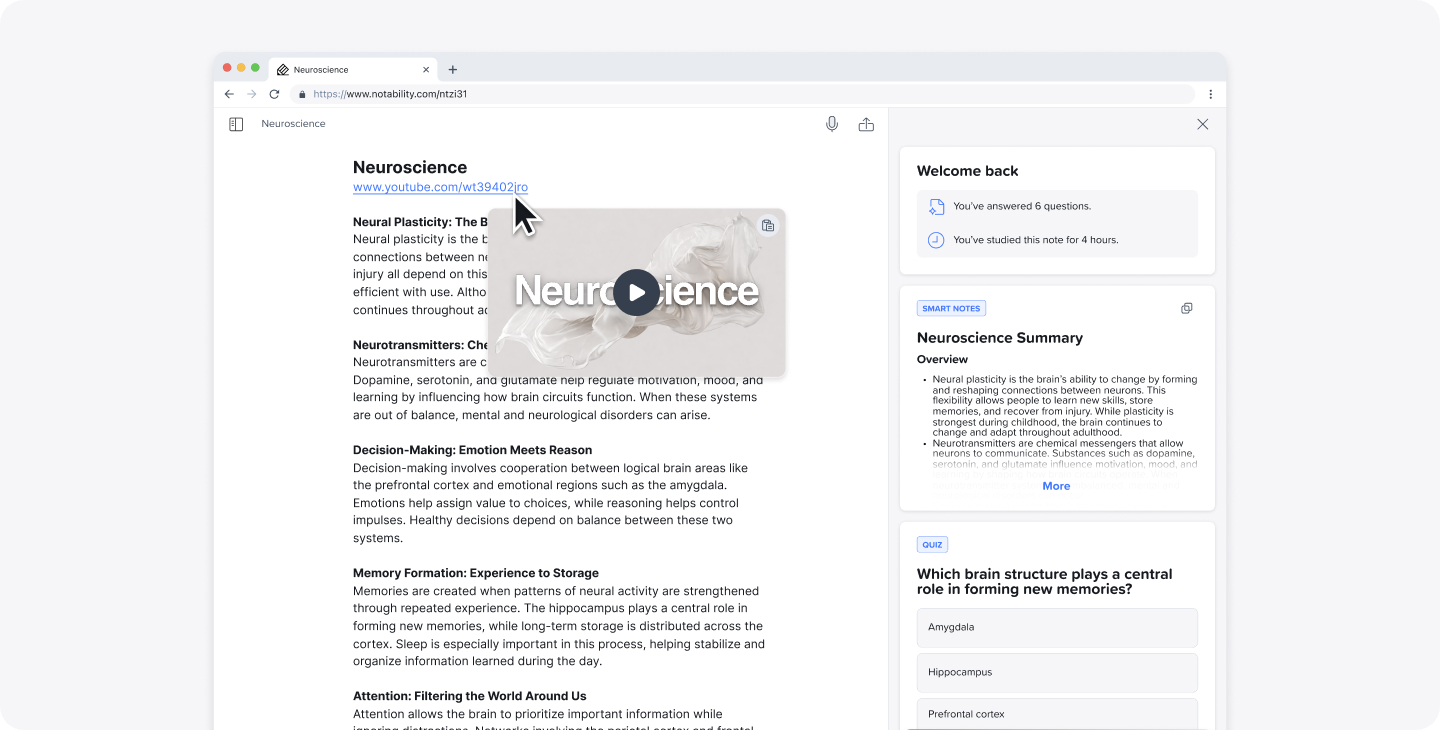Switch to the Neuroscience browser tab
The height and width of the screenshot is (730, 1440).
tap(330, 69)
